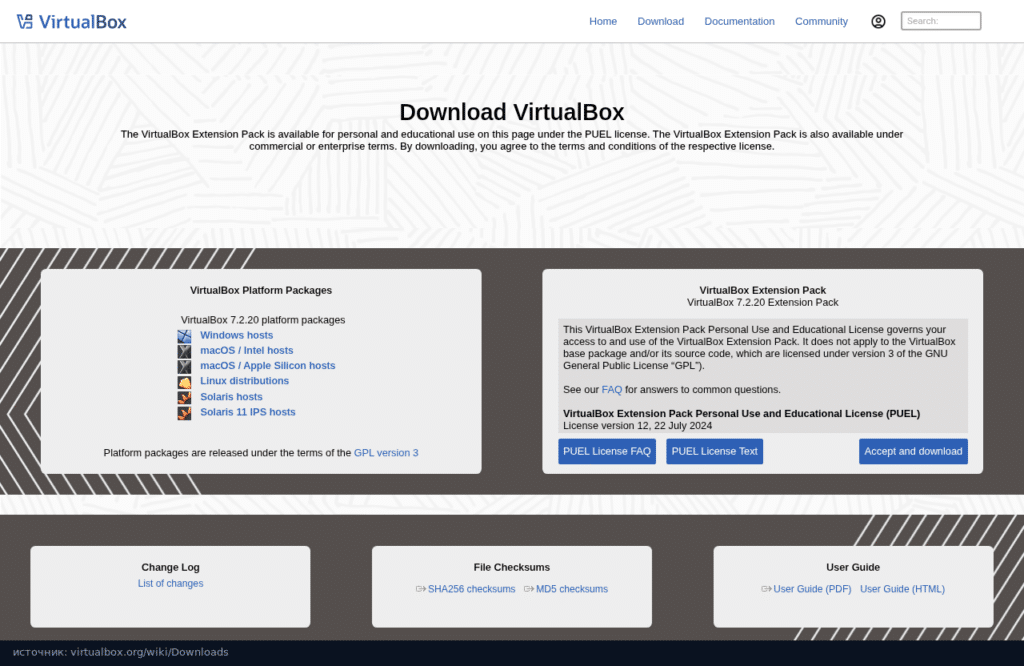Click the macOS / Apple Silicon hosts icon

(x=185, y=366)
